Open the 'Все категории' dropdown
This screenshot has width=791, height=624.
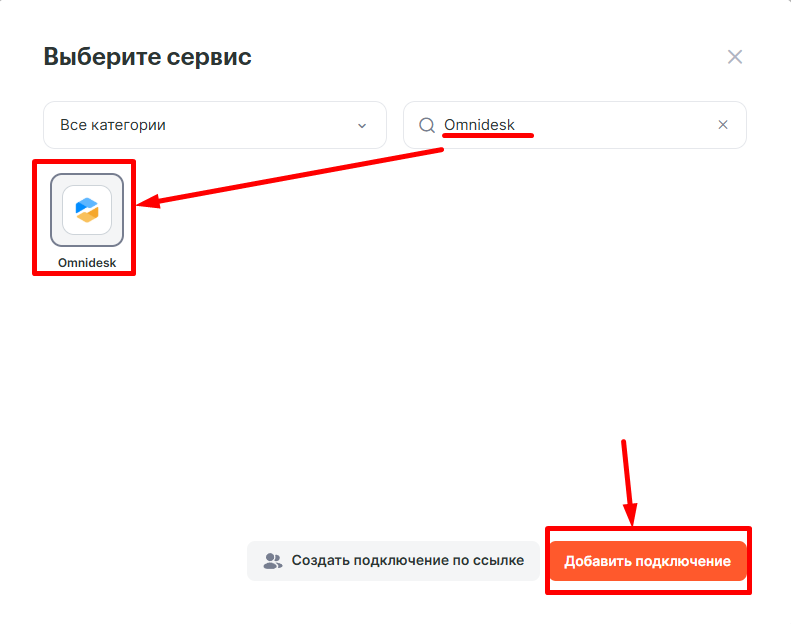(x=214, y=125)
